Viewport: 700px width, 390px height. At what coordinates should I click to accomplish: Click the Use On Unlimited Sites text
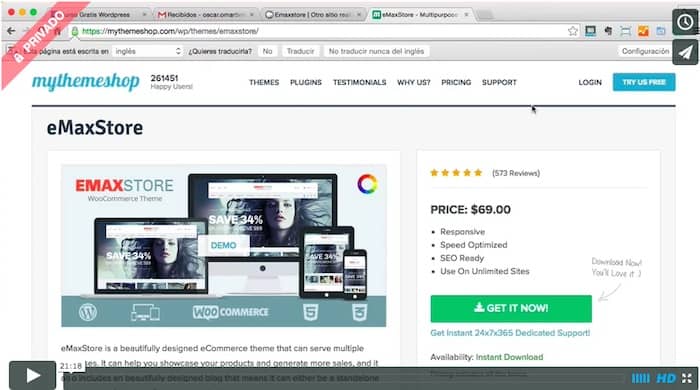coord(485,271)
